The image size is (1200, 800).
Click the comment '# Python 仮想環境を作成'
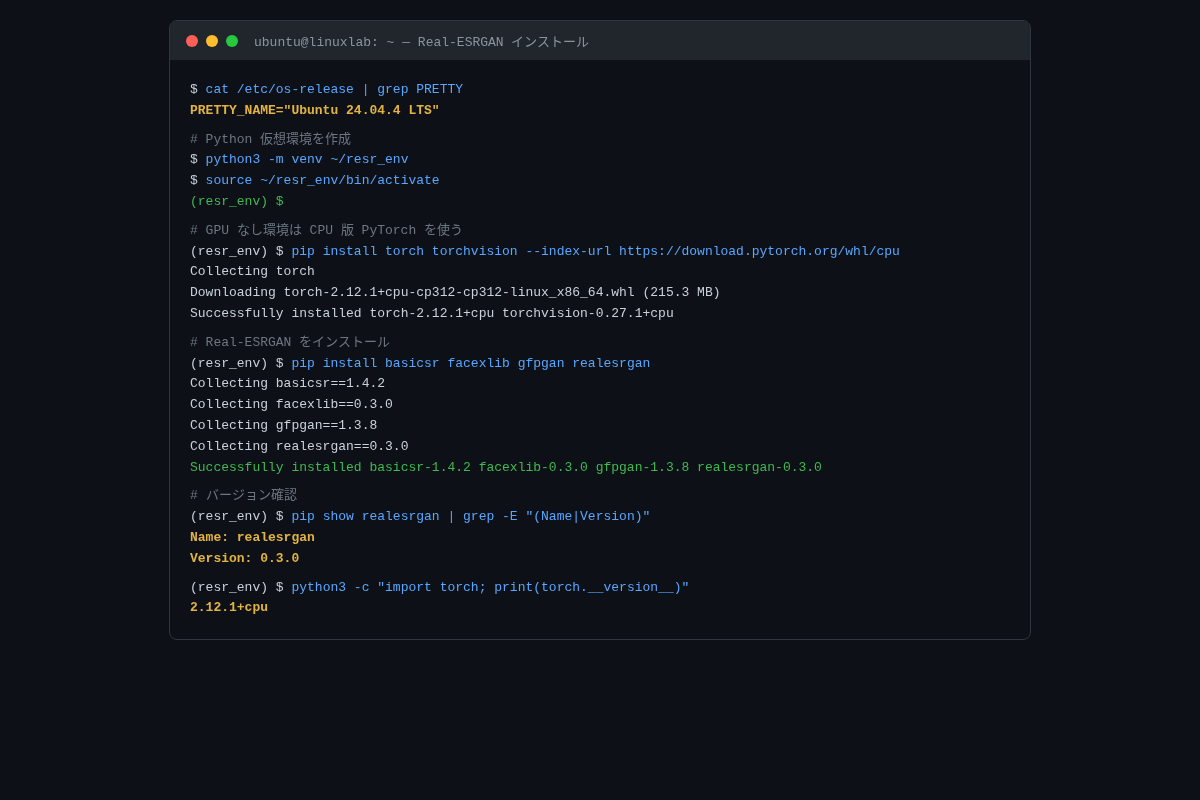(271, 140)
